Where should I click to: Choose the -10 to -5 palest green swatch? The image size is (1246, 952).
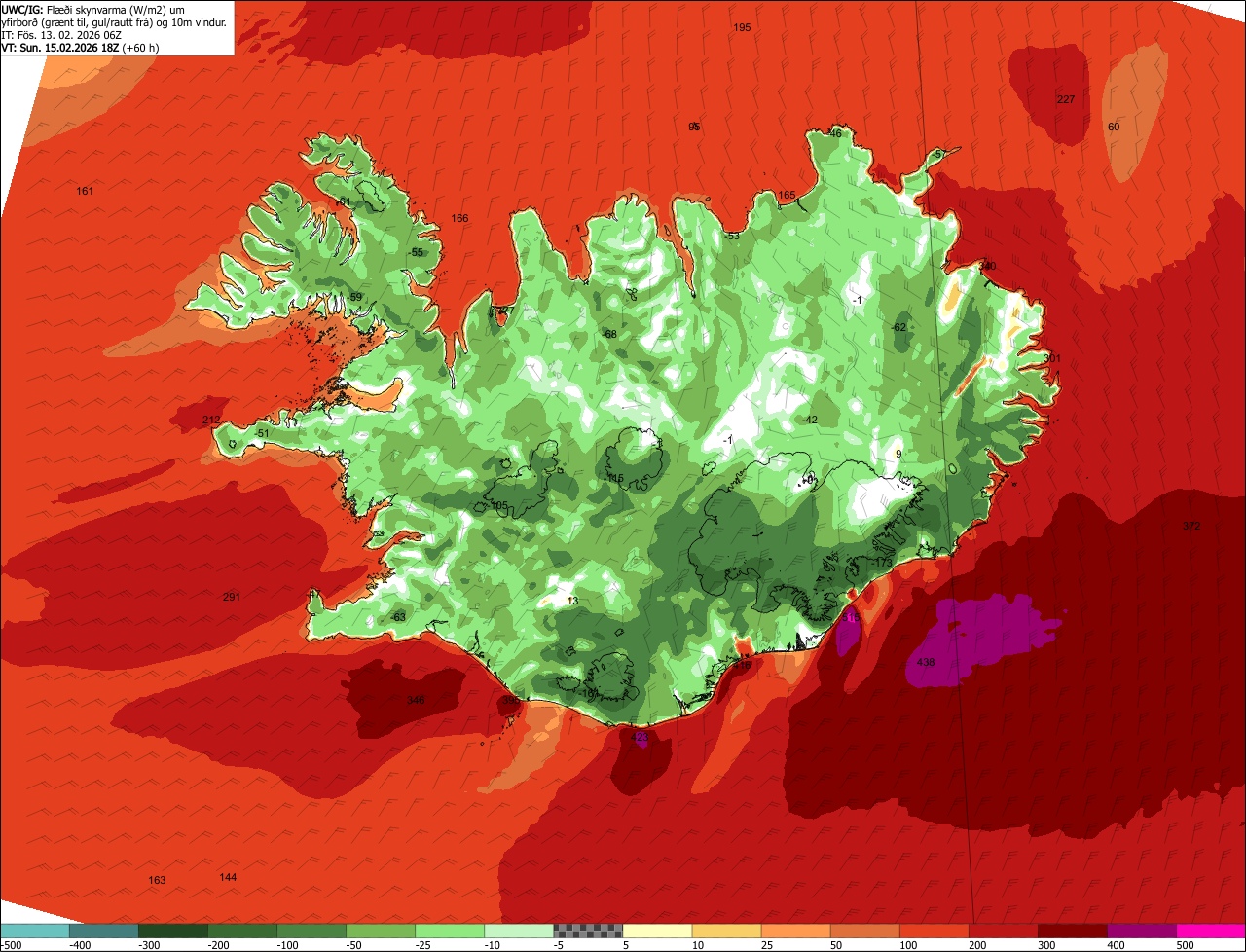coord(519,931)
